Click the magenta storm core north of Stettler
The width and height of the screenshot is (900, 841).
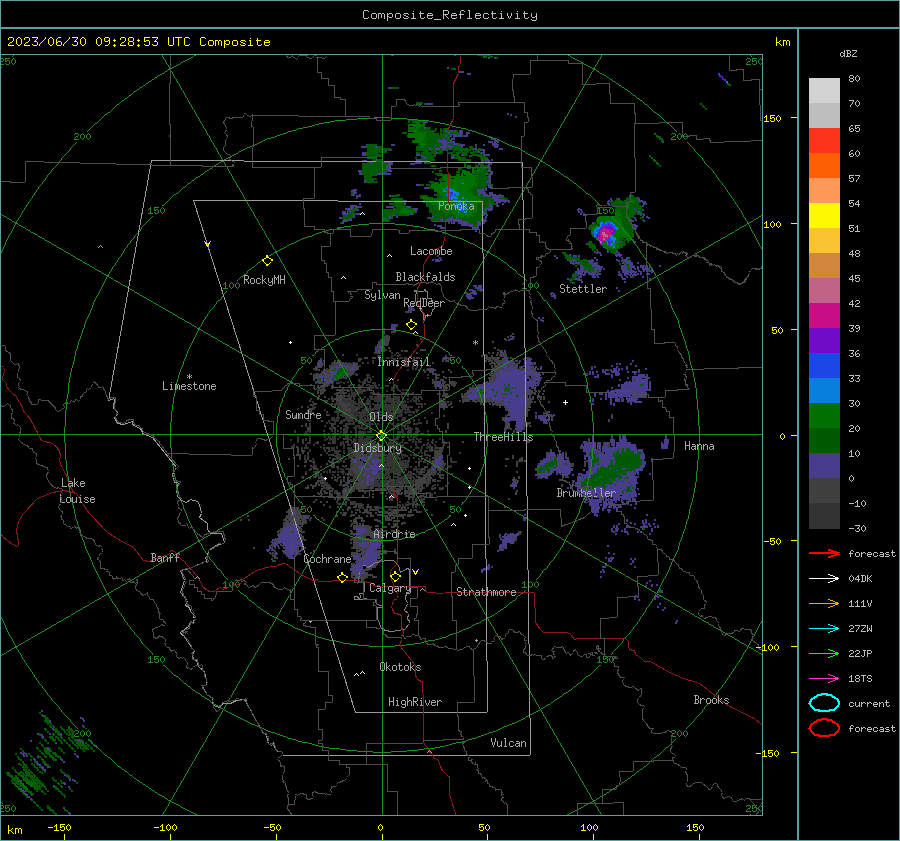tap(604, 234)
